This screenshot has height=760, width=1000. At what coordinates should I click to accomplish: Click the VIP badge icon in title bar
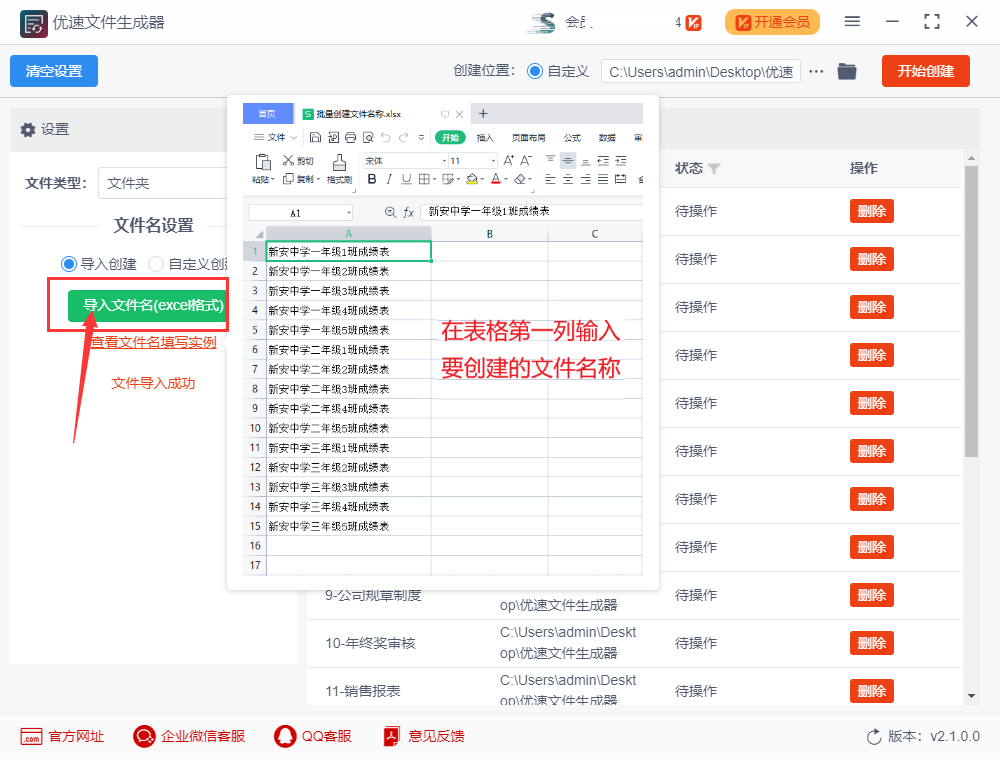click(694, 23)
